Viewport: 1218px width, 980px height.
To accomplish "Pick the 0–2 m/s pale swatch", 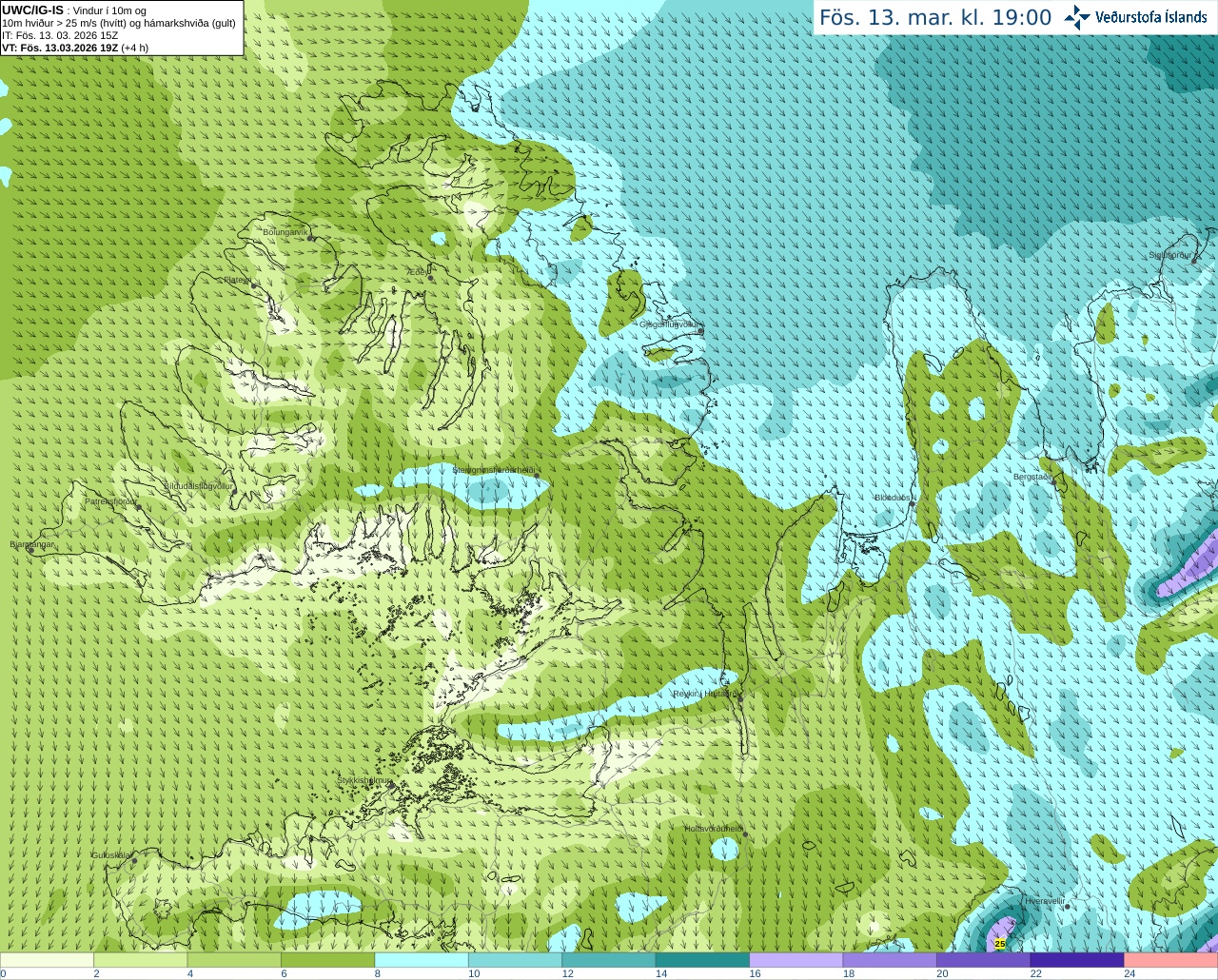I will click(x=48, y=960).
